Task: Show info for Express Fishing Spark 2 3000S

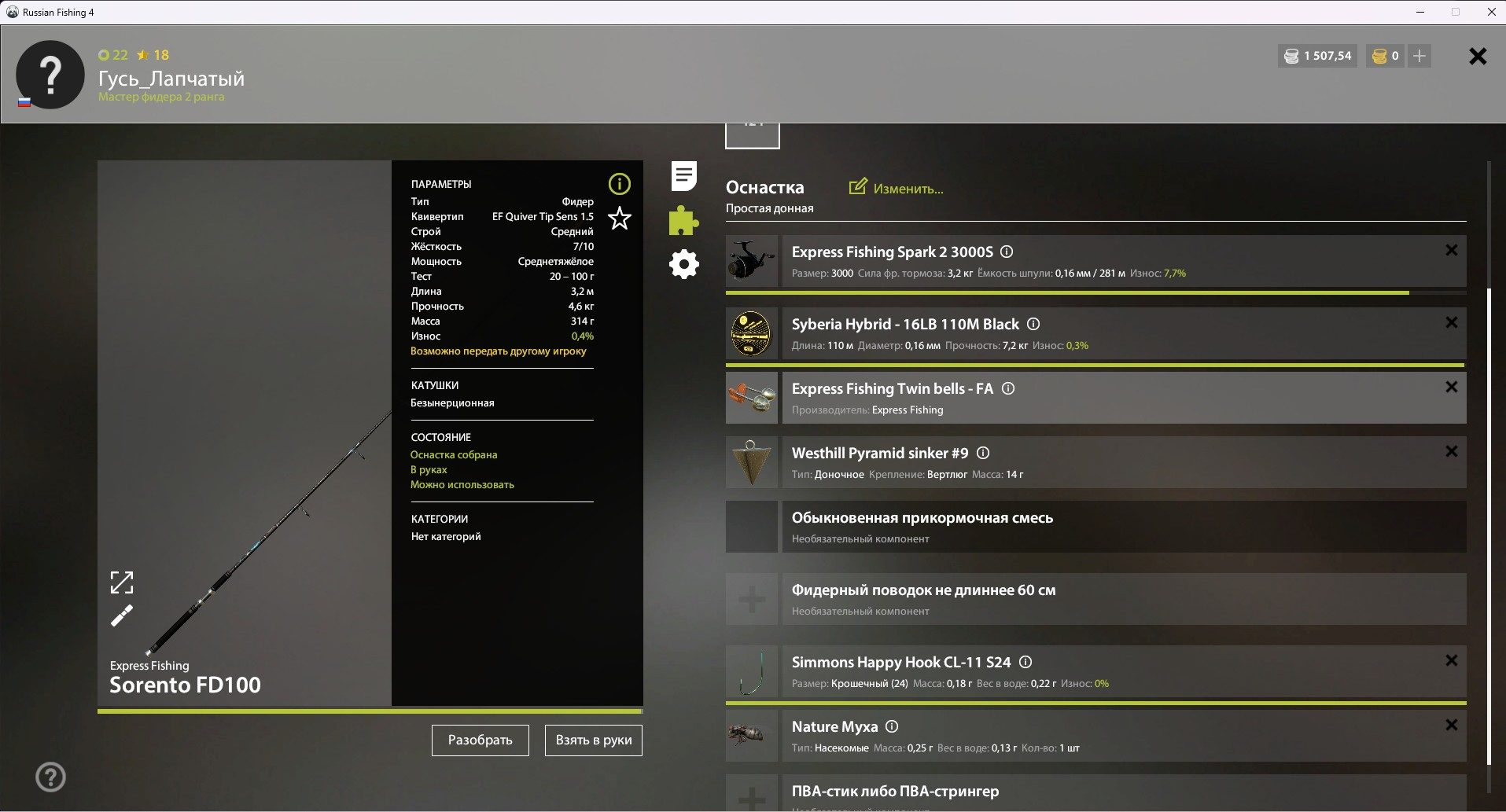Action: (1007, 252)
